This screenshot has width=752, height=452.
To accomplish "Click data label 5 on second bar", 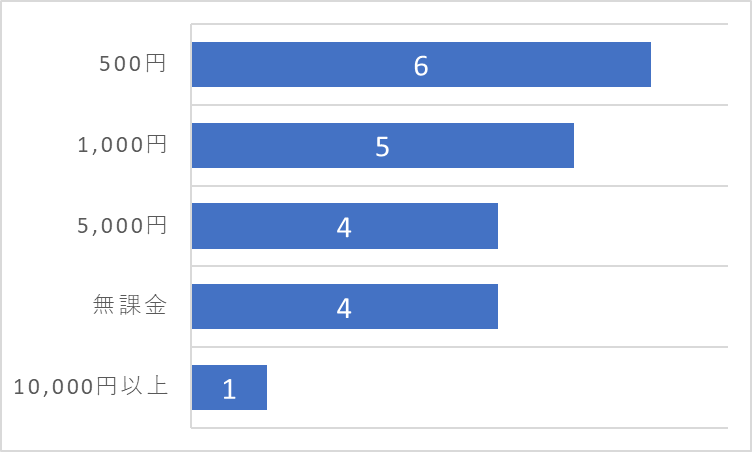I will click(x=382, y=146).
